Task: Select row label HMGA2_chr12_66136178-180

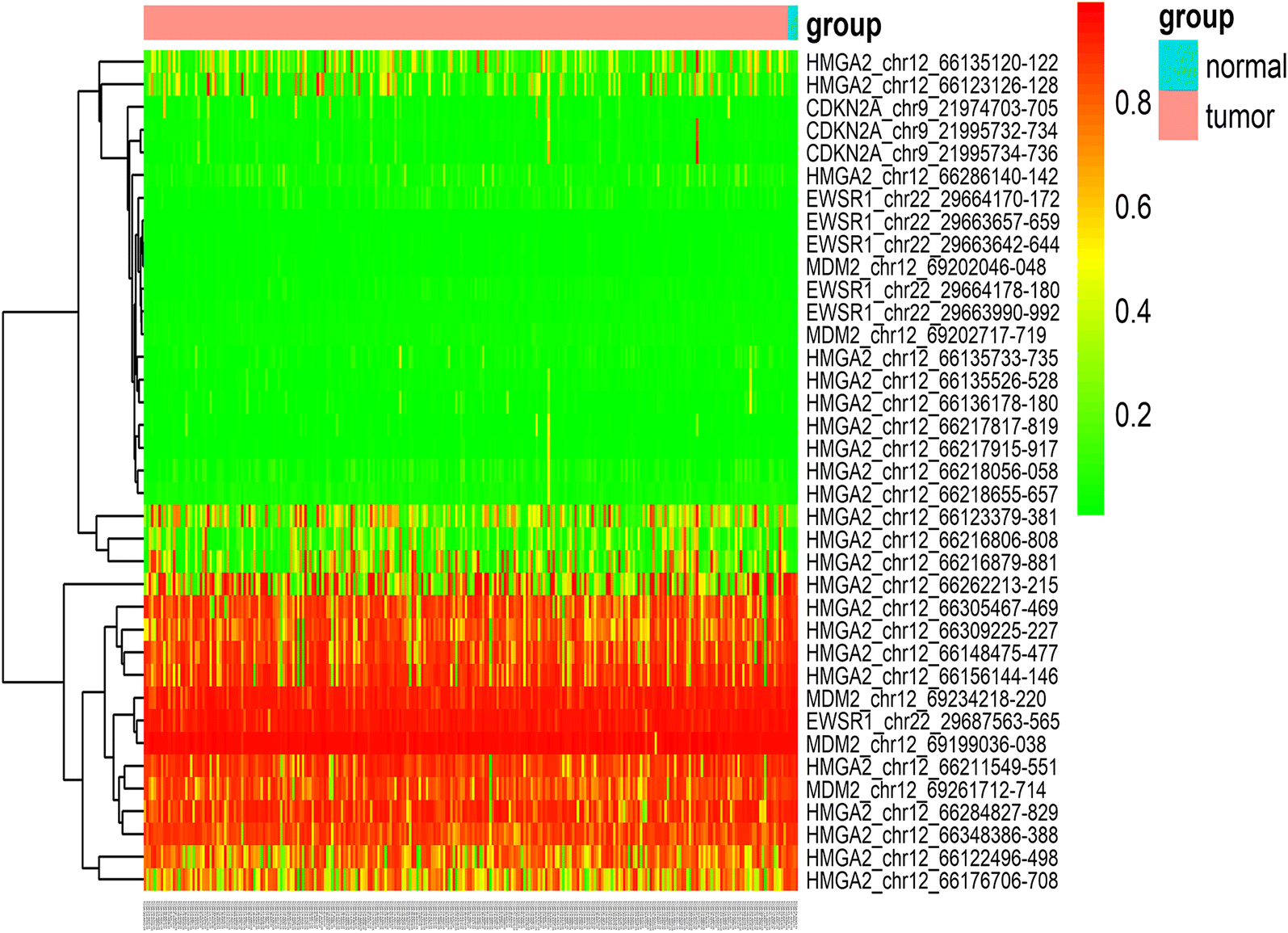Action: click(x=932, y=403)
